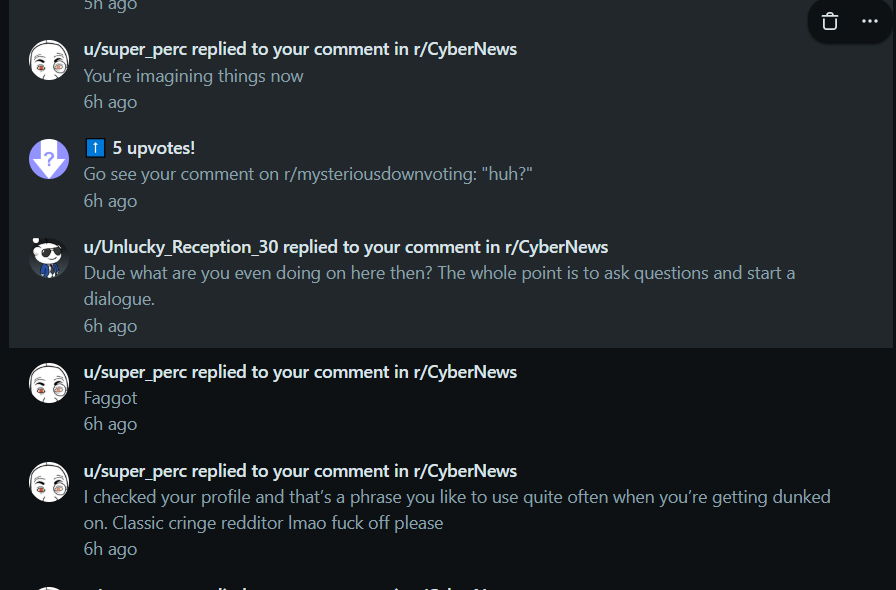Image resolution: width=896 pixels, height=590 pixels.
Task: Click the blue up-arrow emoji before "5 upvotes!"
Action: point(95,148)
